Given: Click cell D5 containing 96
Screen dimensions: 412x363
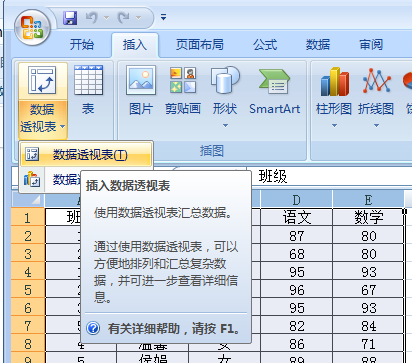Looking at the screenshot, I should click(296, 290).
